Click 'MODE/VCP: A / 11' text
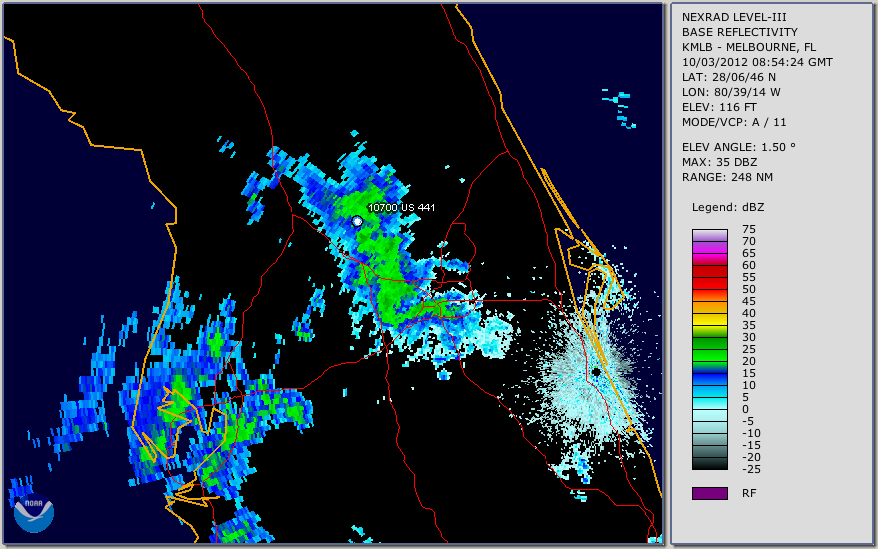This screenshot has height=549, width=878. (734, 122)
